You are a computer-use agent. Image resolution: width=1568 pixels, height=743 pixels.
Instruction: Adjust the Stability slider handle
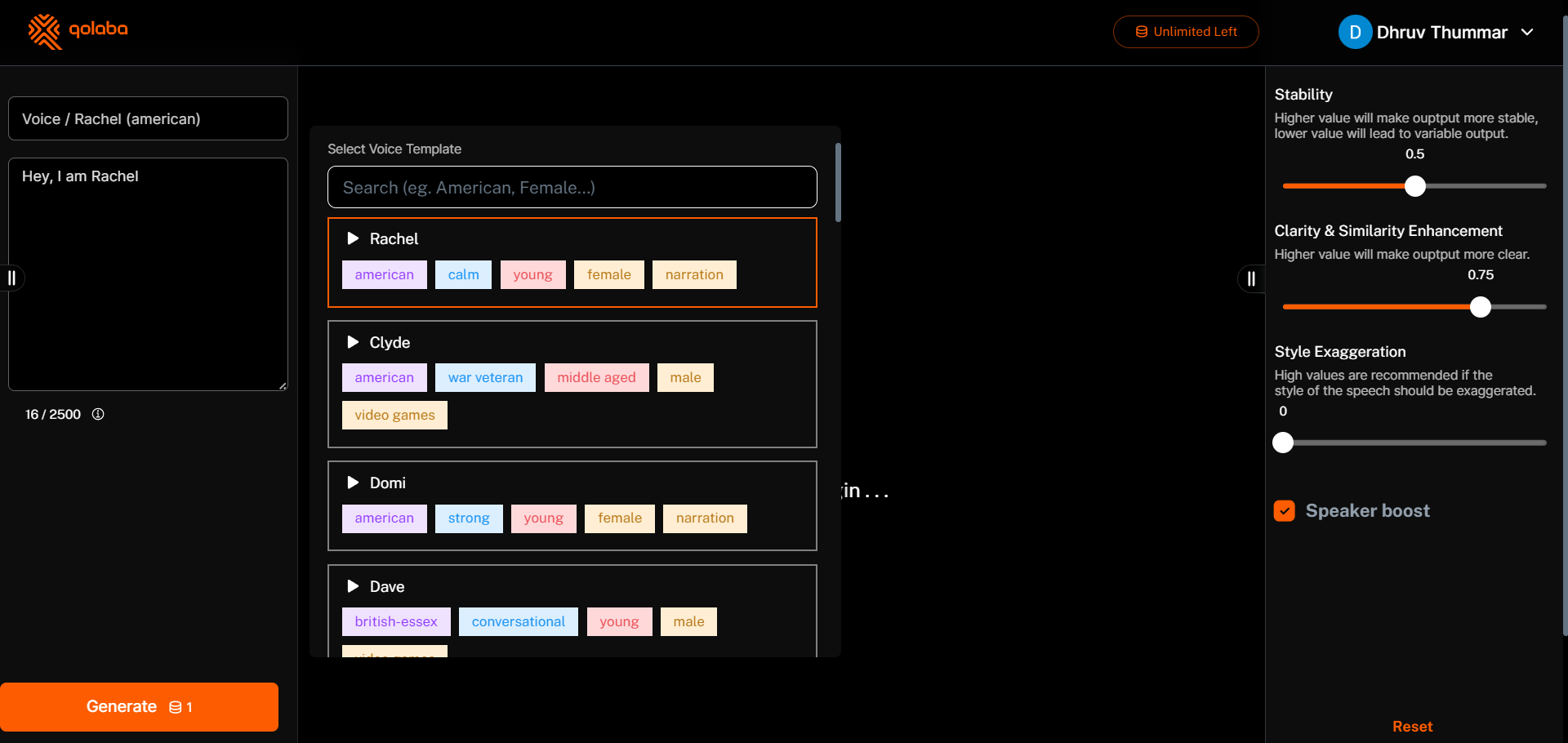pos(1415,186)
